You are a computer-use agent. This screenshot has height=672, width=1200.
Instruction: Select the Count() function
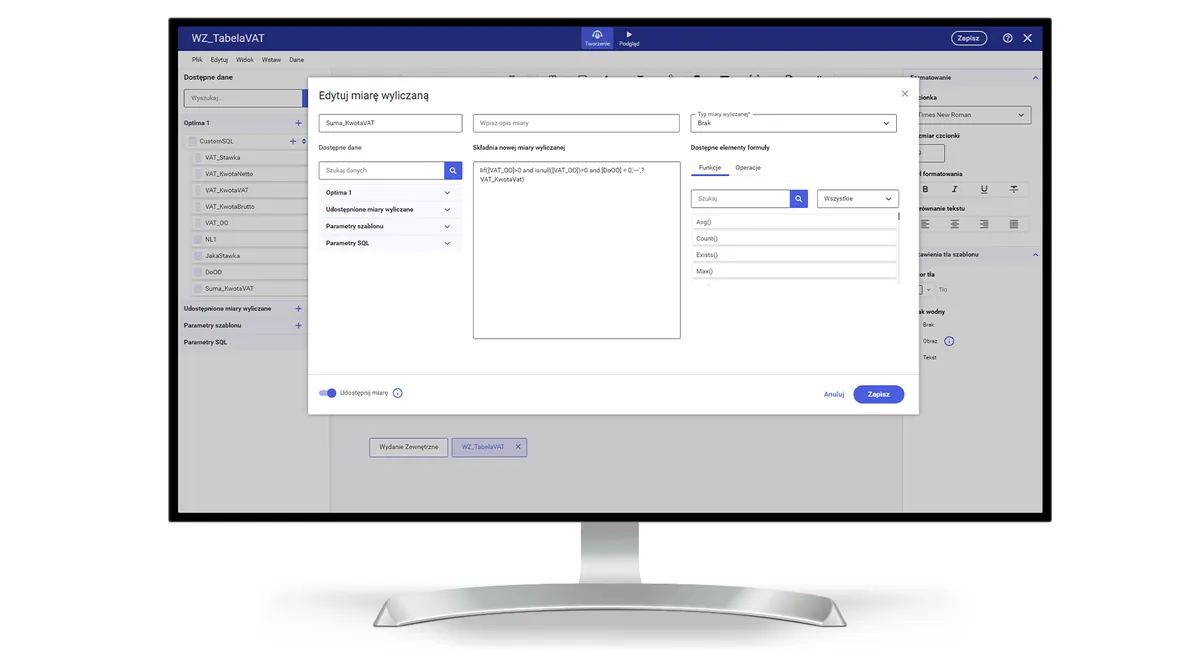pos(794,239)
